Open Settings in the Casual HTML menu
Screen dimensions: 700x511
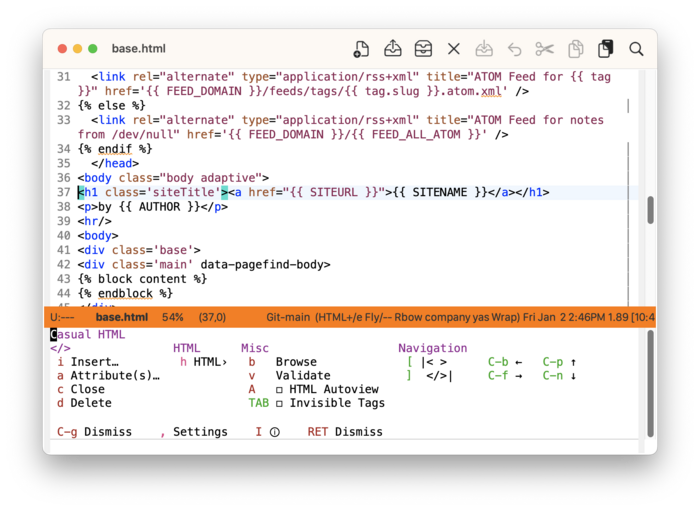pos(200,432)
